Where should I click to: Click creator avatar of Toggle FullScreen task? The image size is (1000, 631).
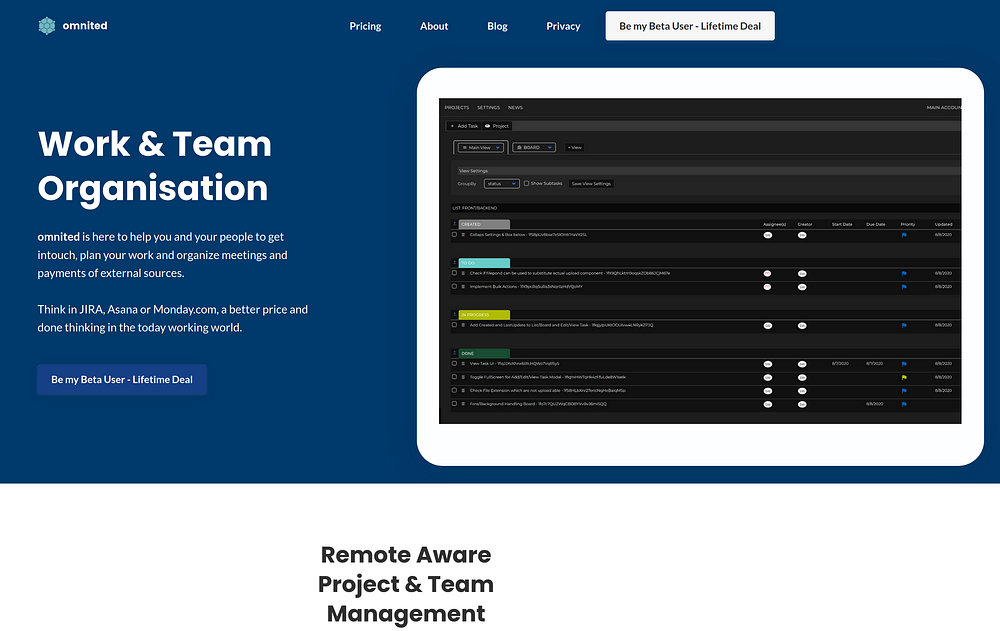(802, 378)
